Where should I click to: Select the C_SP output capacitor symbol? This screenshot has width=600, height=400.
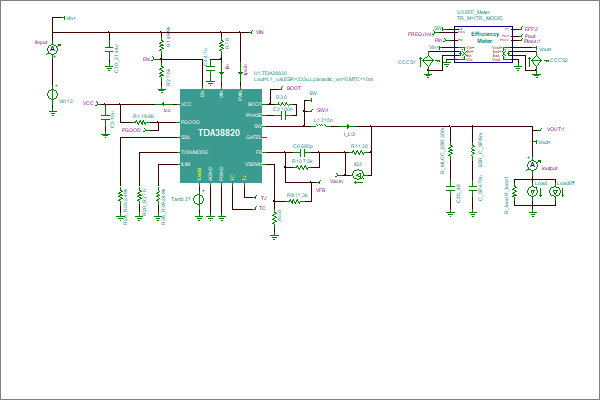coord(473,188)
